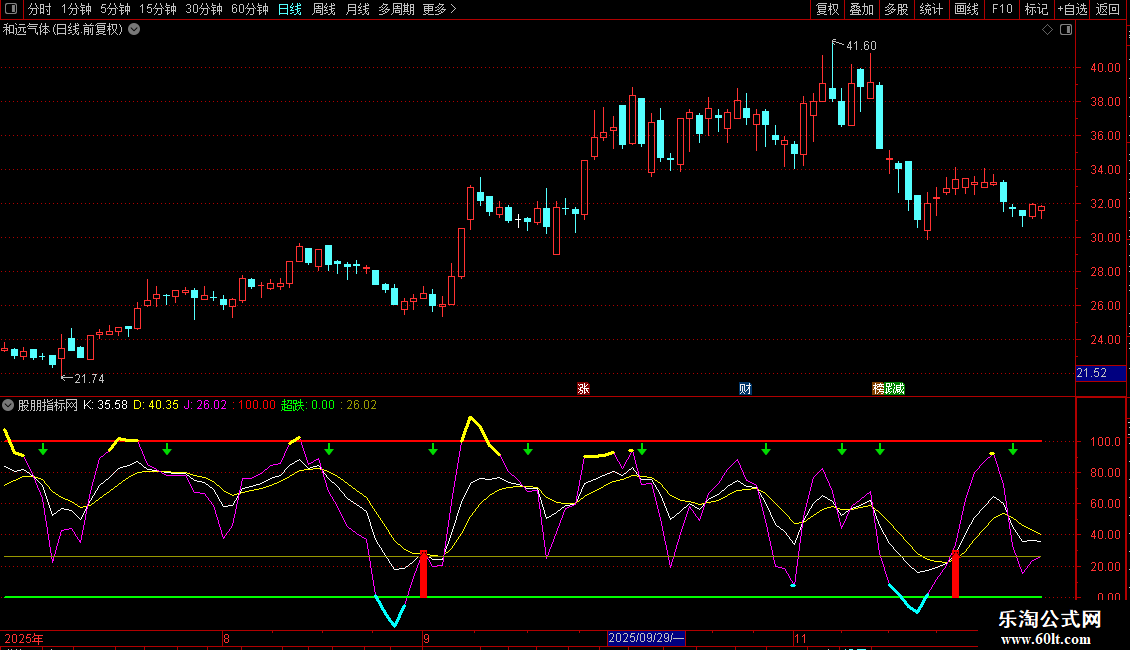This screenshot has height=650, width=1130.
Task: Click the 41.60 high price label
Action: (860, 46)
